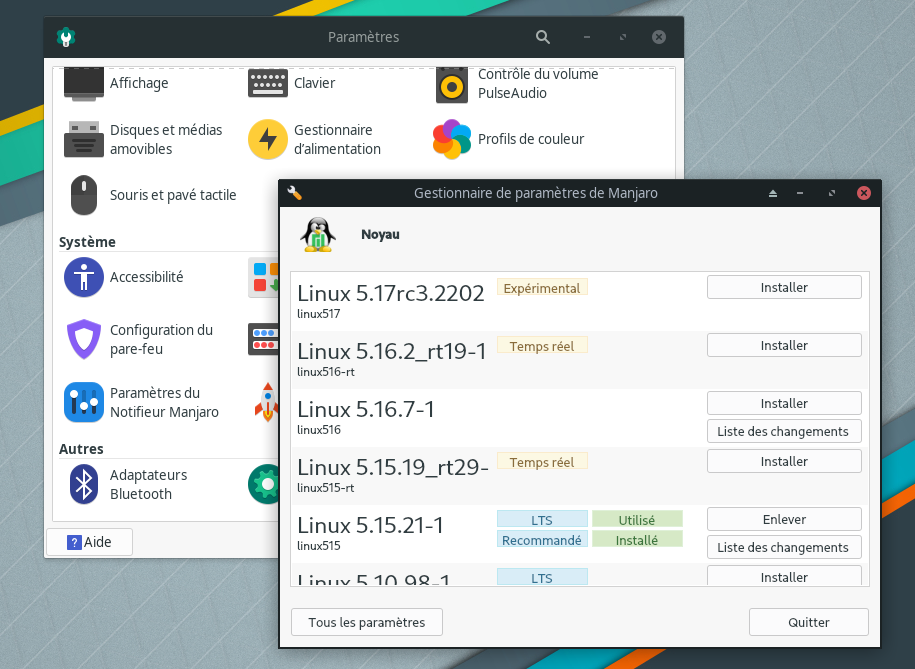Select the Linux 5.15.21-1 kernel title
The width and height of the screenshot is (915, 669).
pos(370,525)
